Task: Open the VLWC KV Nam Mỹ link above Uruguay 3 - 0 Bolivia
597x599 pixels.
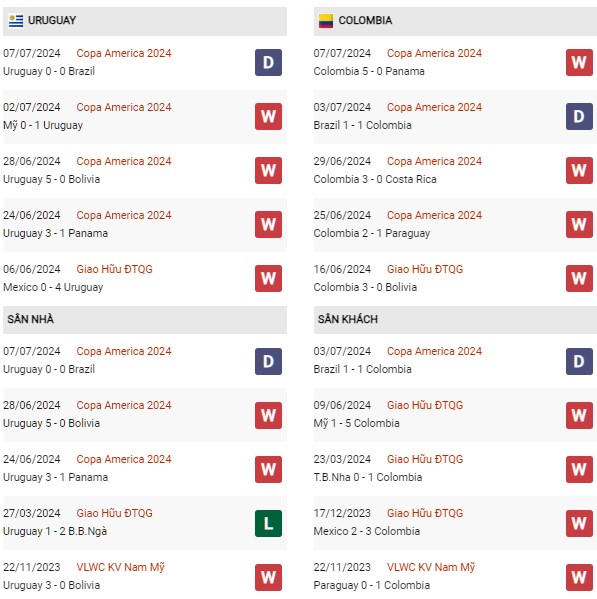Action: 120,567
